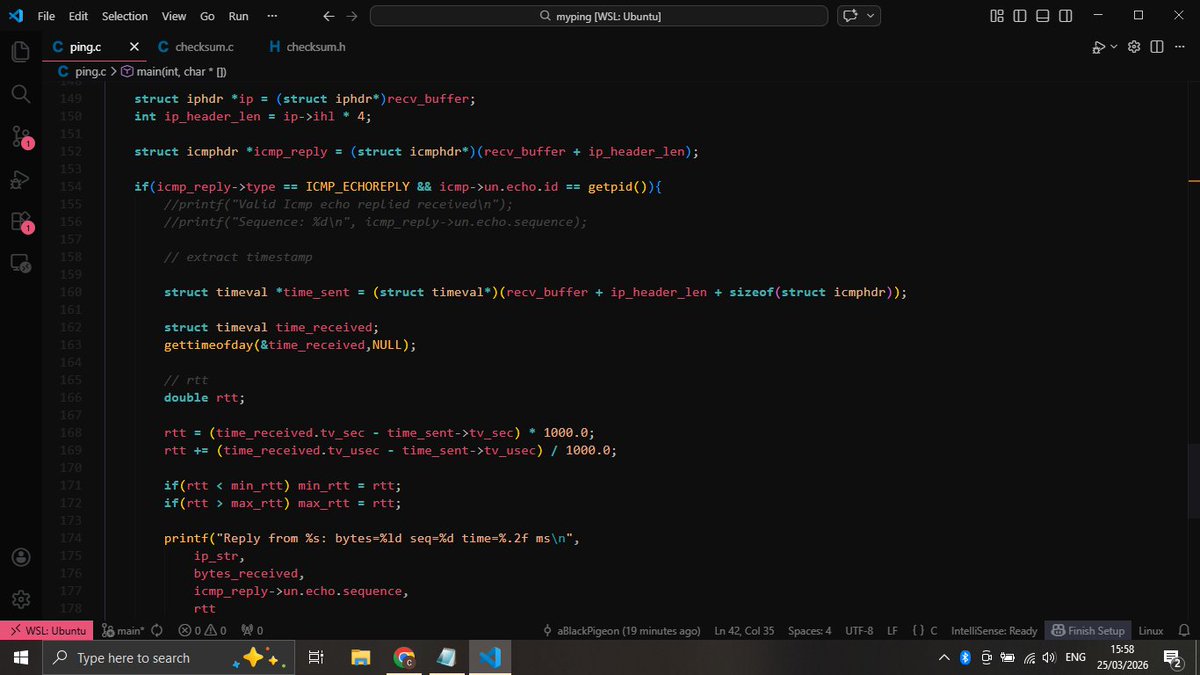The image size is (1200, 675).
Task: Open the View menu
Action: (x=174, y=16)
